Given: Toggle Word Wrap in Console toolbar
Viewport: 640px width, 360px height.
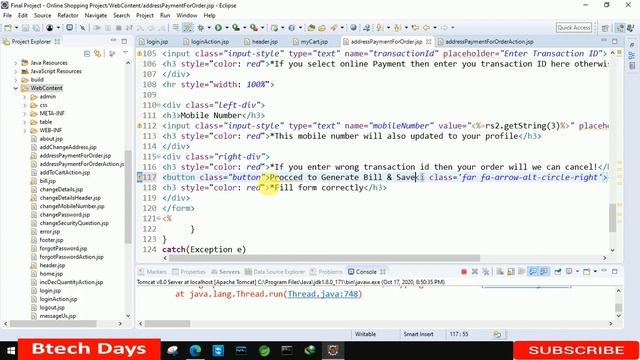Looking at the screenshot, I should click(522, 271).
